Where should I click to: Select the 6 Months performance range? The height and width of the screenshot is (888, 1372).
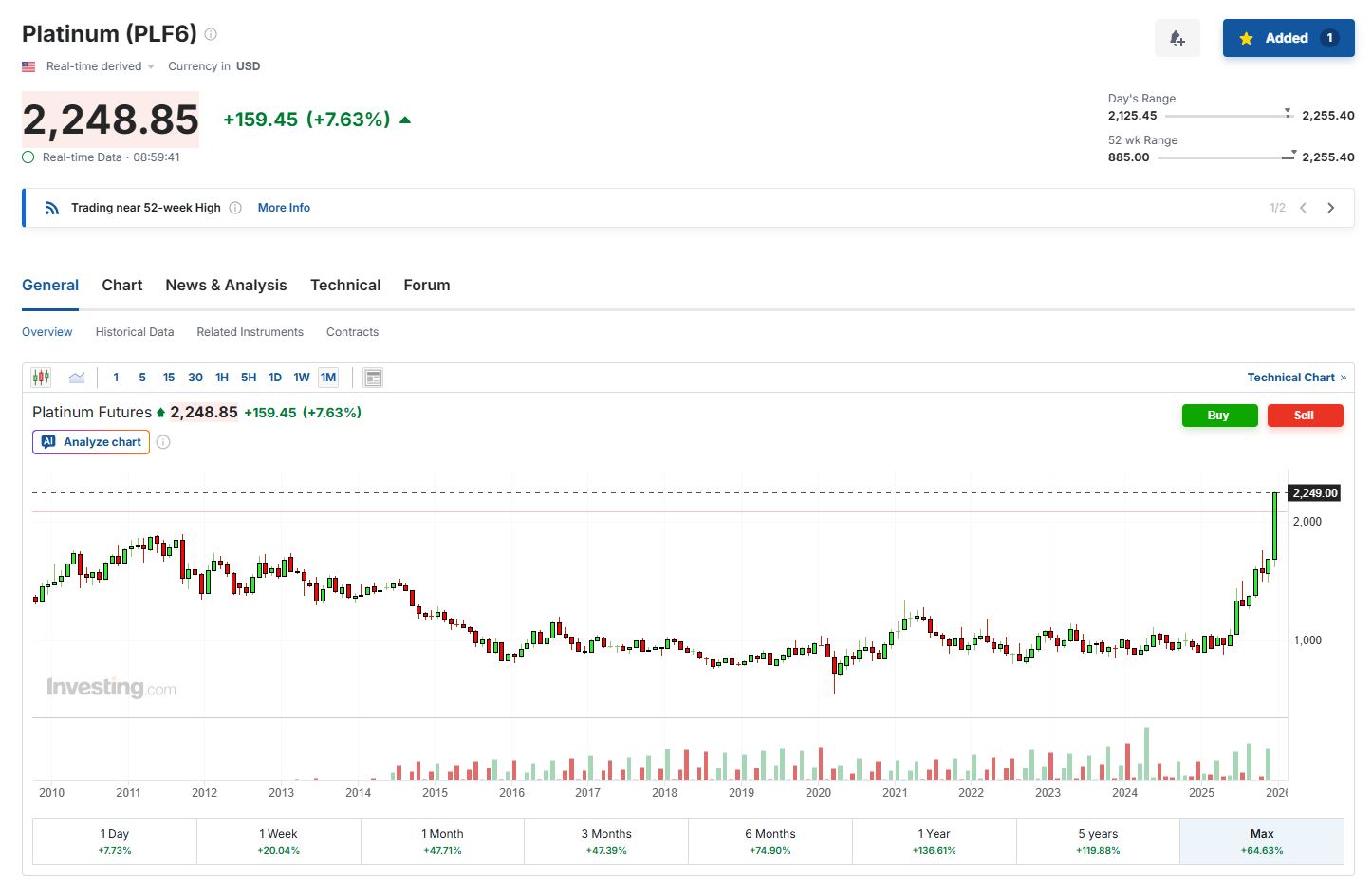pyautogui.click(x=770, y=842)
